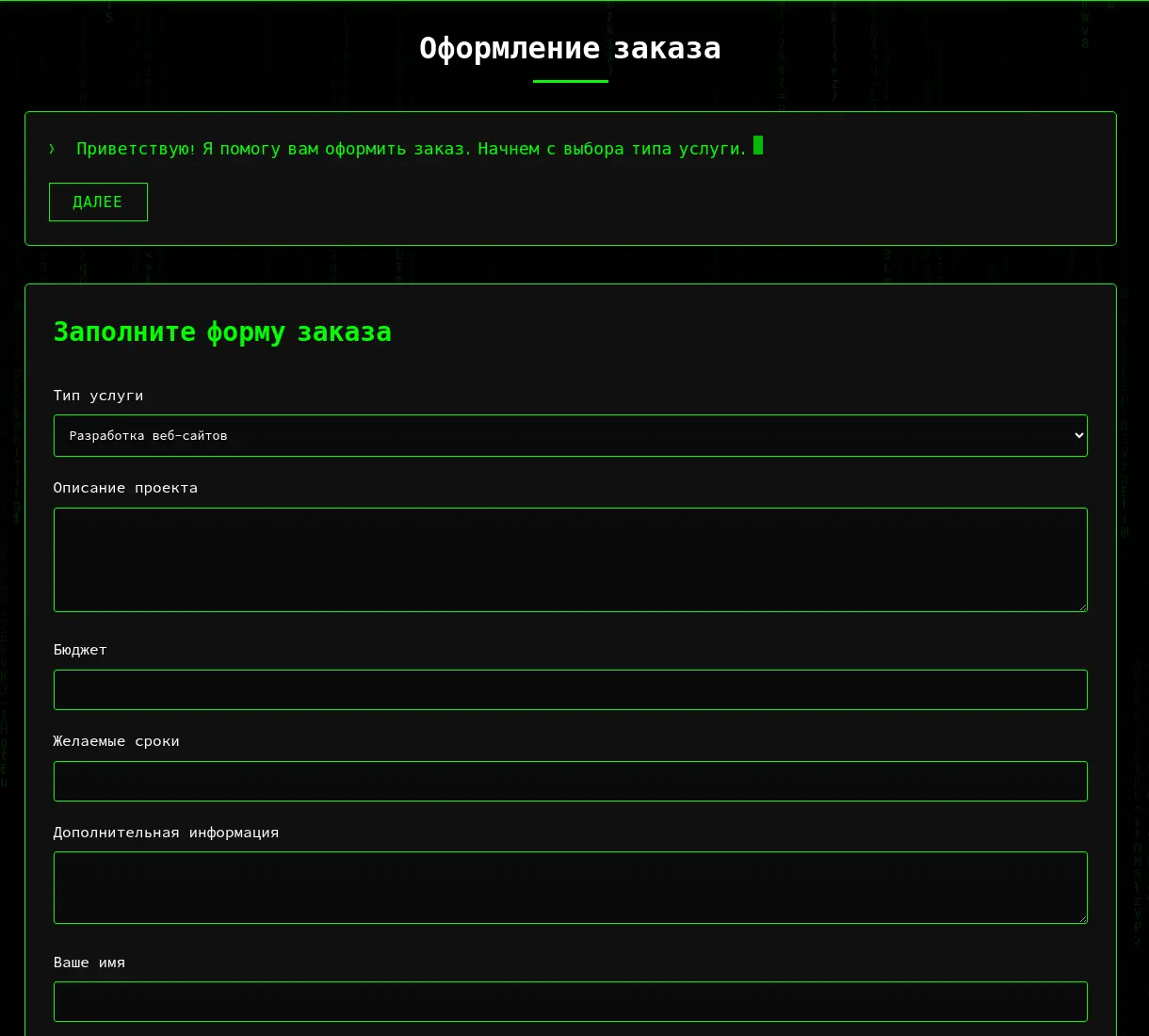The width and height of the screenshot is (1149, 1036).
Task: Click the Ваше имя input field
Action: click(x=571, y=1001)
